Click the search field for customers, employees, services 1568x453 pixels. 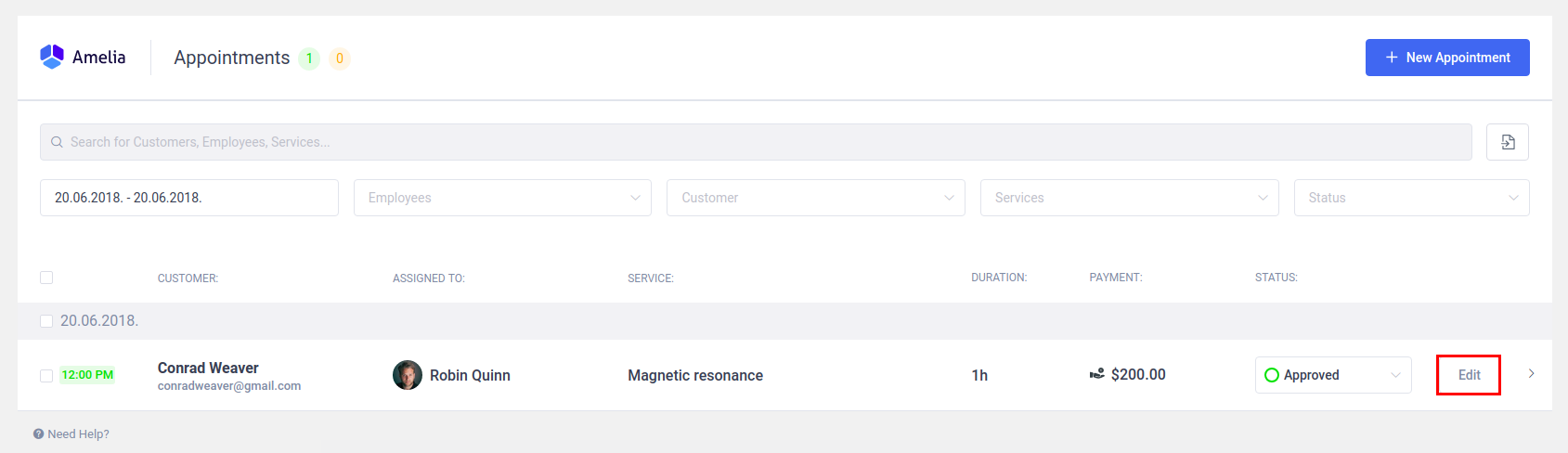756,142
